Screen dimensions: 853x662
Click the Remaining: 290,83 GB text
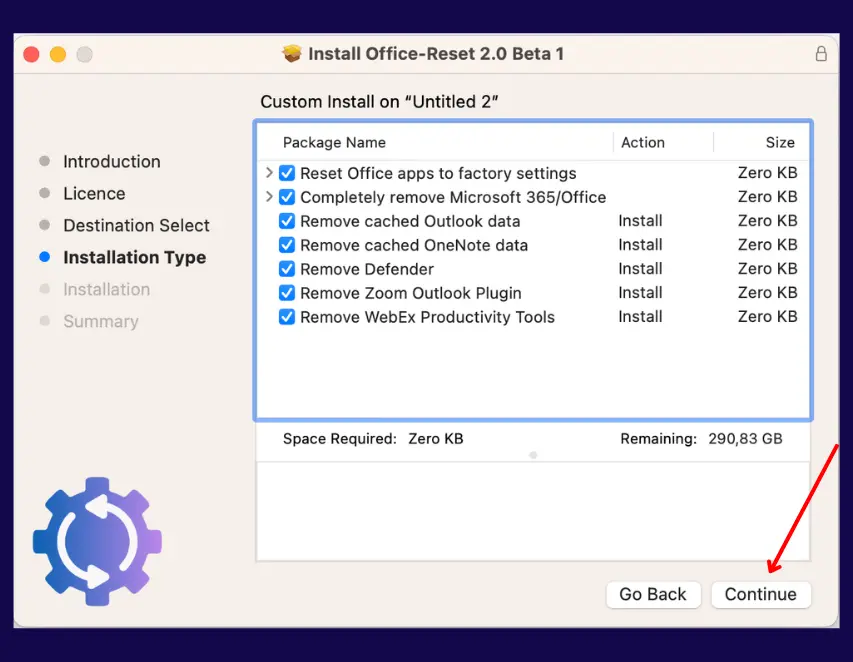click(x=701, y=438)
